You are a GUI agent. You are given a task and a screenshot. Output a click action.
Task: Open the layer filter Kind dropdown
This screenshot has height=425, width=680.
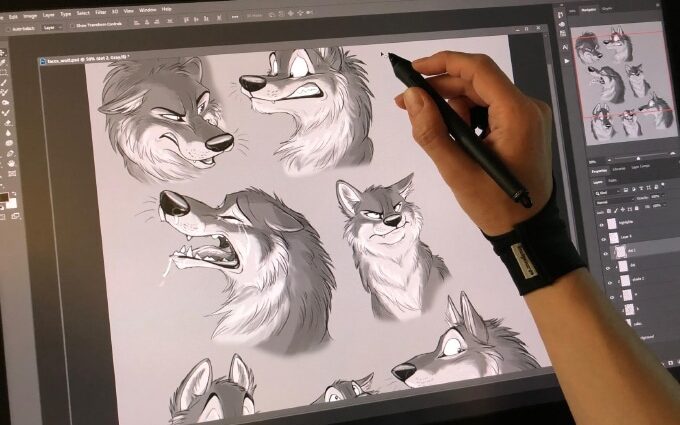tap(608, 193)
